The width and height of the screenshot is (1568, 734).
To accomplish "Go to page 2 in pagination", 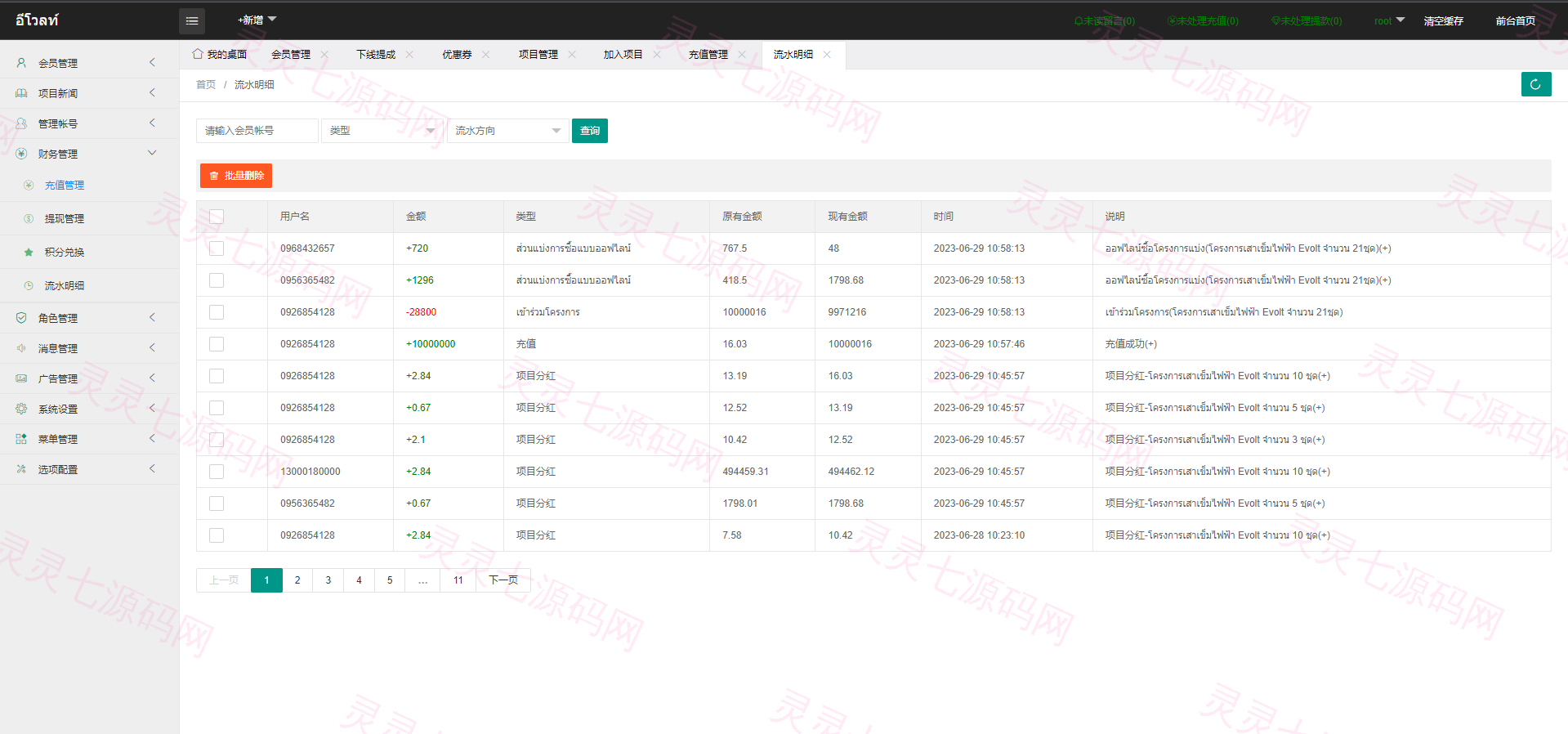I will pos(297,580).
